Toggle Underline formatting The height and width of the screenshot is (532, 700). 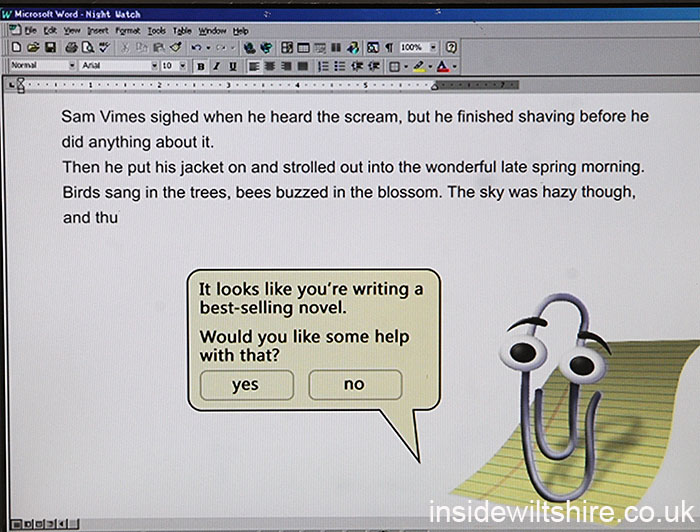233,66
